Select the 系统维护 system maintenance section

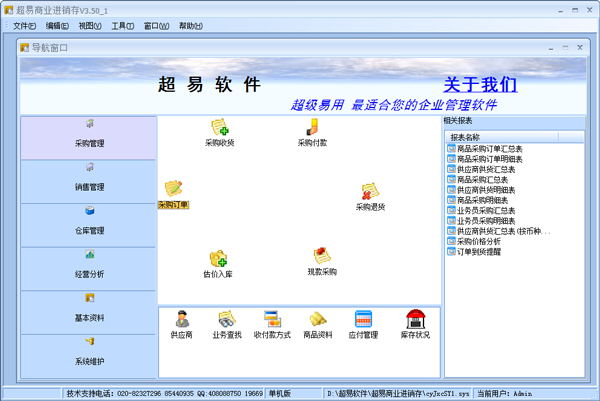[x=89, y=353]
